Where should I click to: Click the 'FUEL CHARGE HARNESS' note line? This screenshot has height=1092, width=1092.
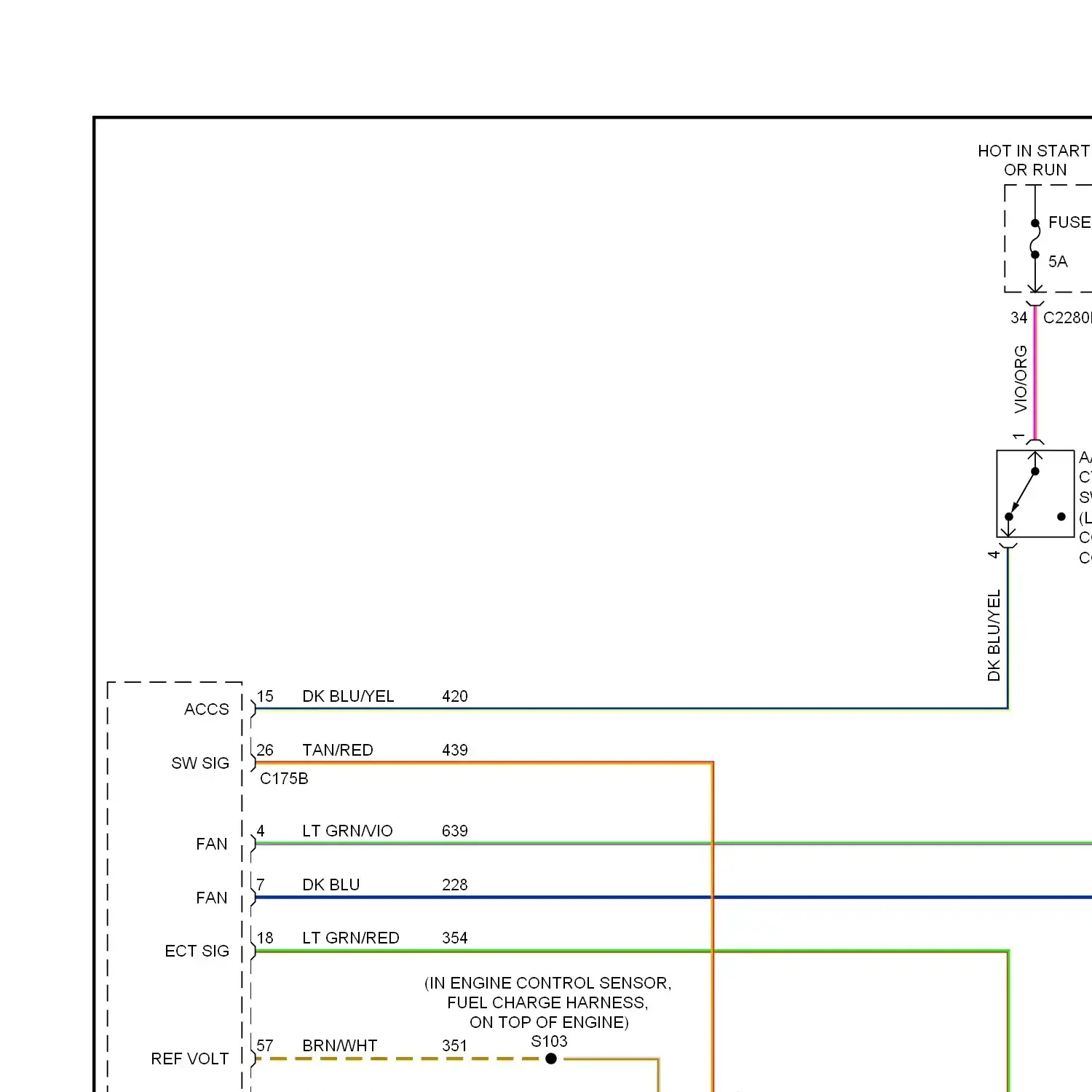tap(547, 1002)
